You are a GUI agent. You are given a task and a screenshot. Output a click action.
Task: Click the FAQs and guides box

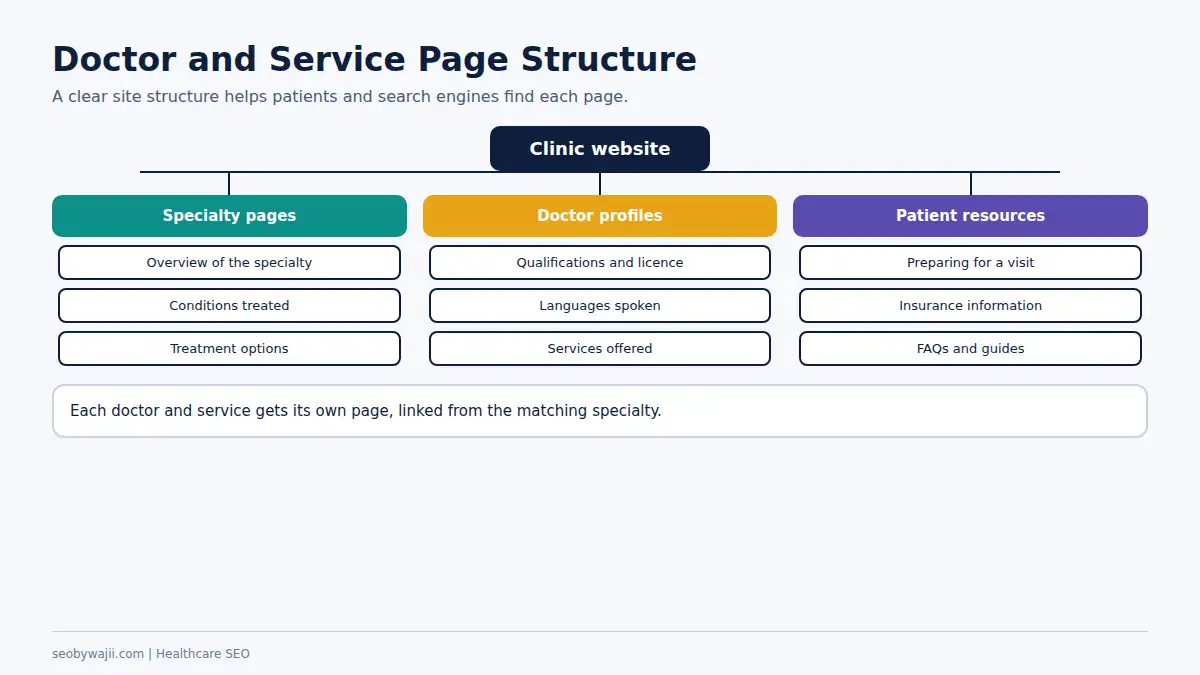pos(970,348)
